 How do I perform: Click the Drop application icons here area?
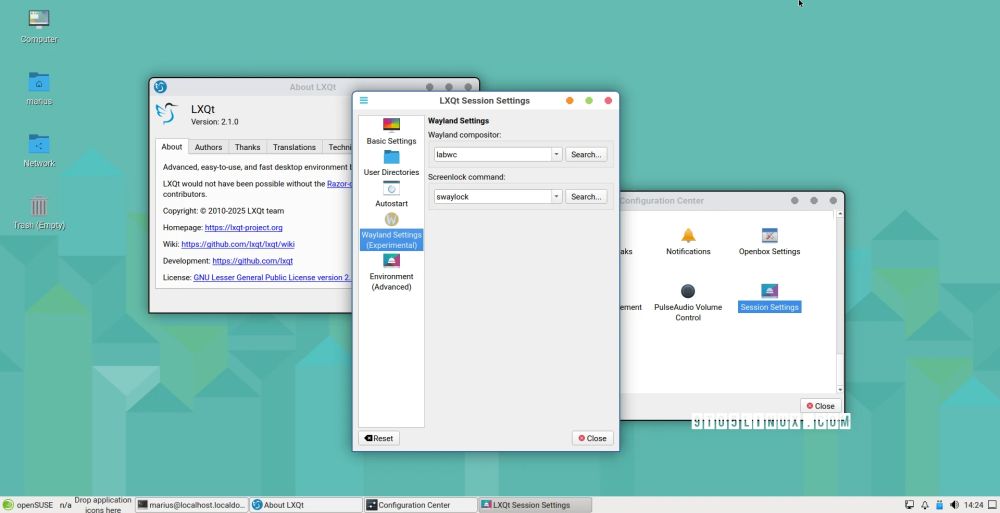(103, 505)
